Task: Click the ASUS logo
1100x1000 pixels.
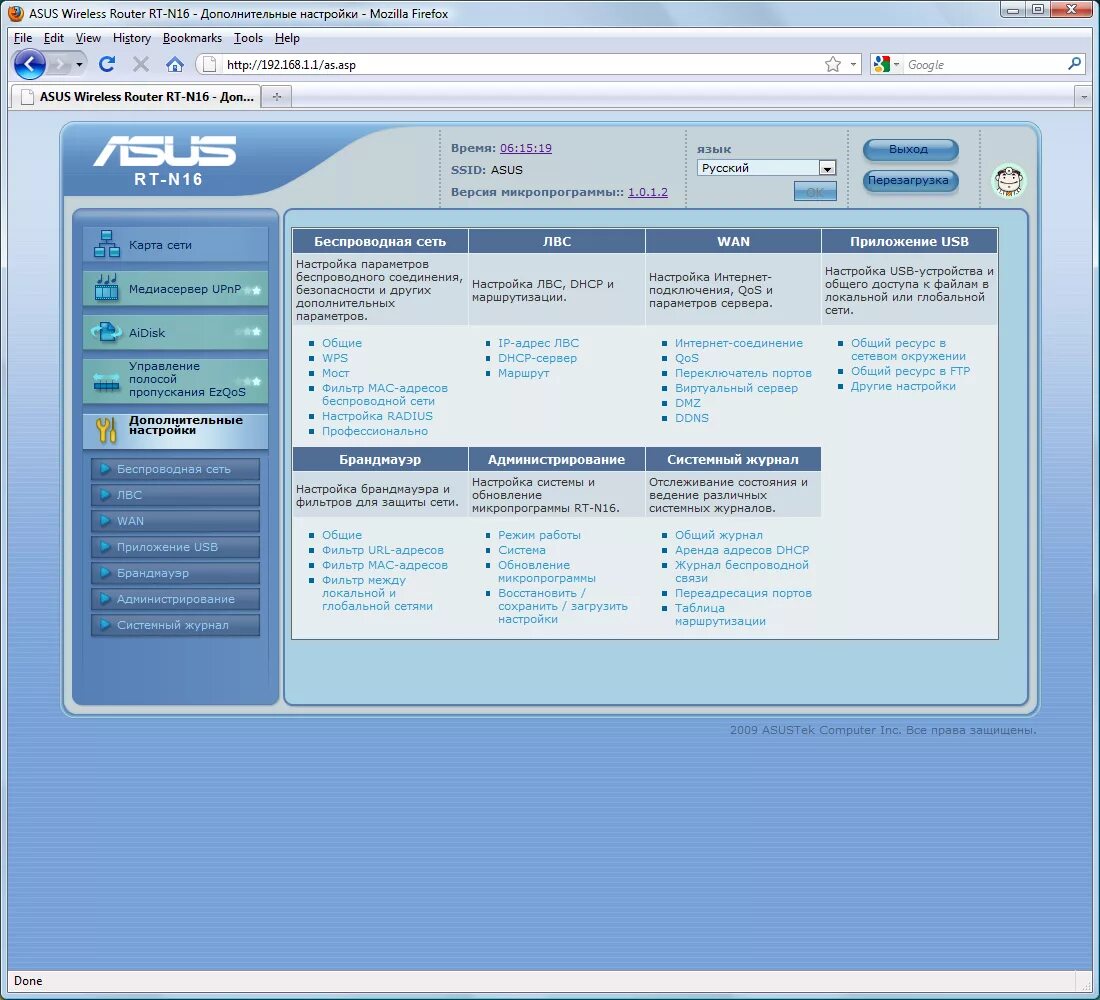Action: click(165, 151)
